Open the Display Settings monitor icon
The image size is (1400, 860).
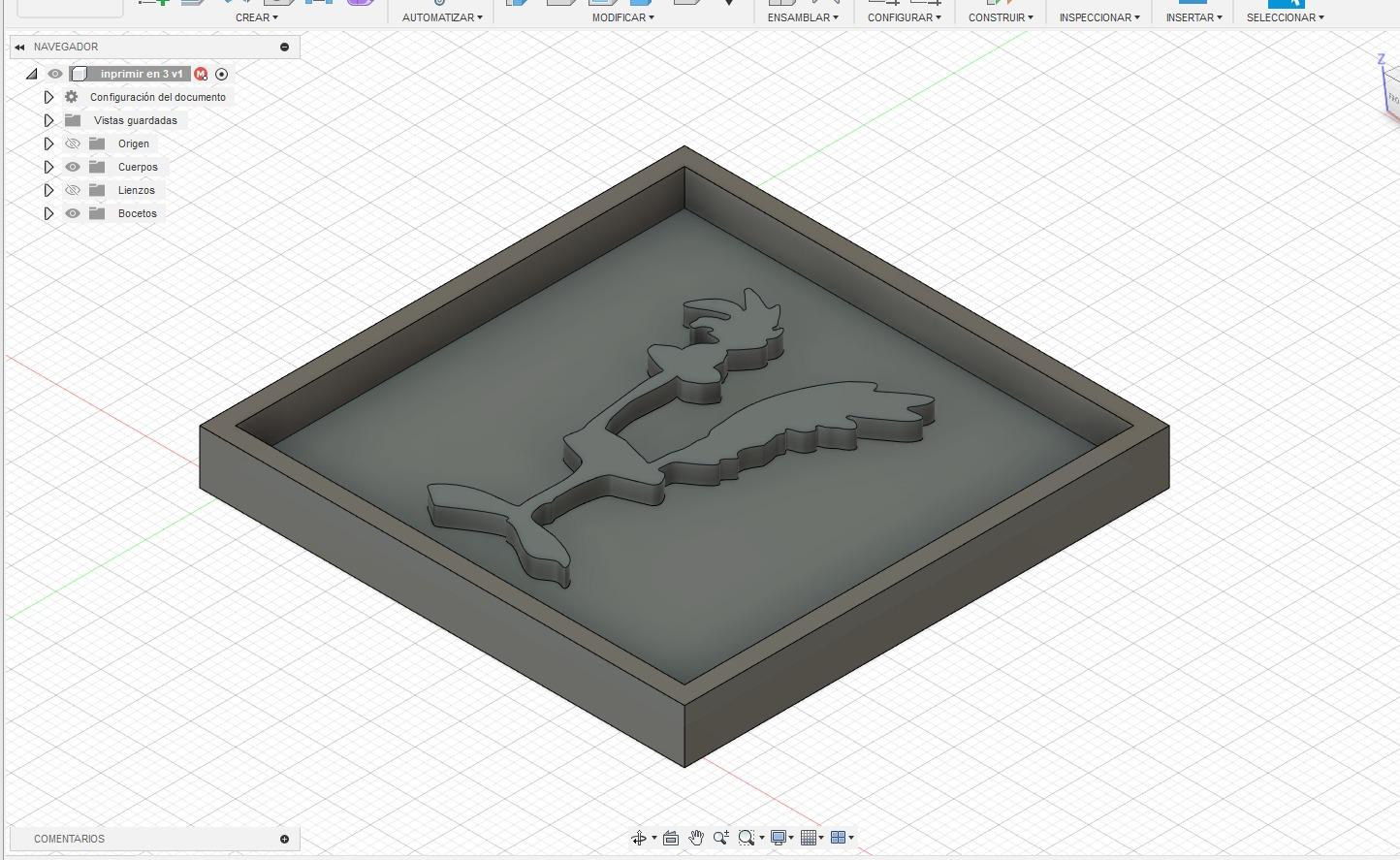tap(778, 838)
